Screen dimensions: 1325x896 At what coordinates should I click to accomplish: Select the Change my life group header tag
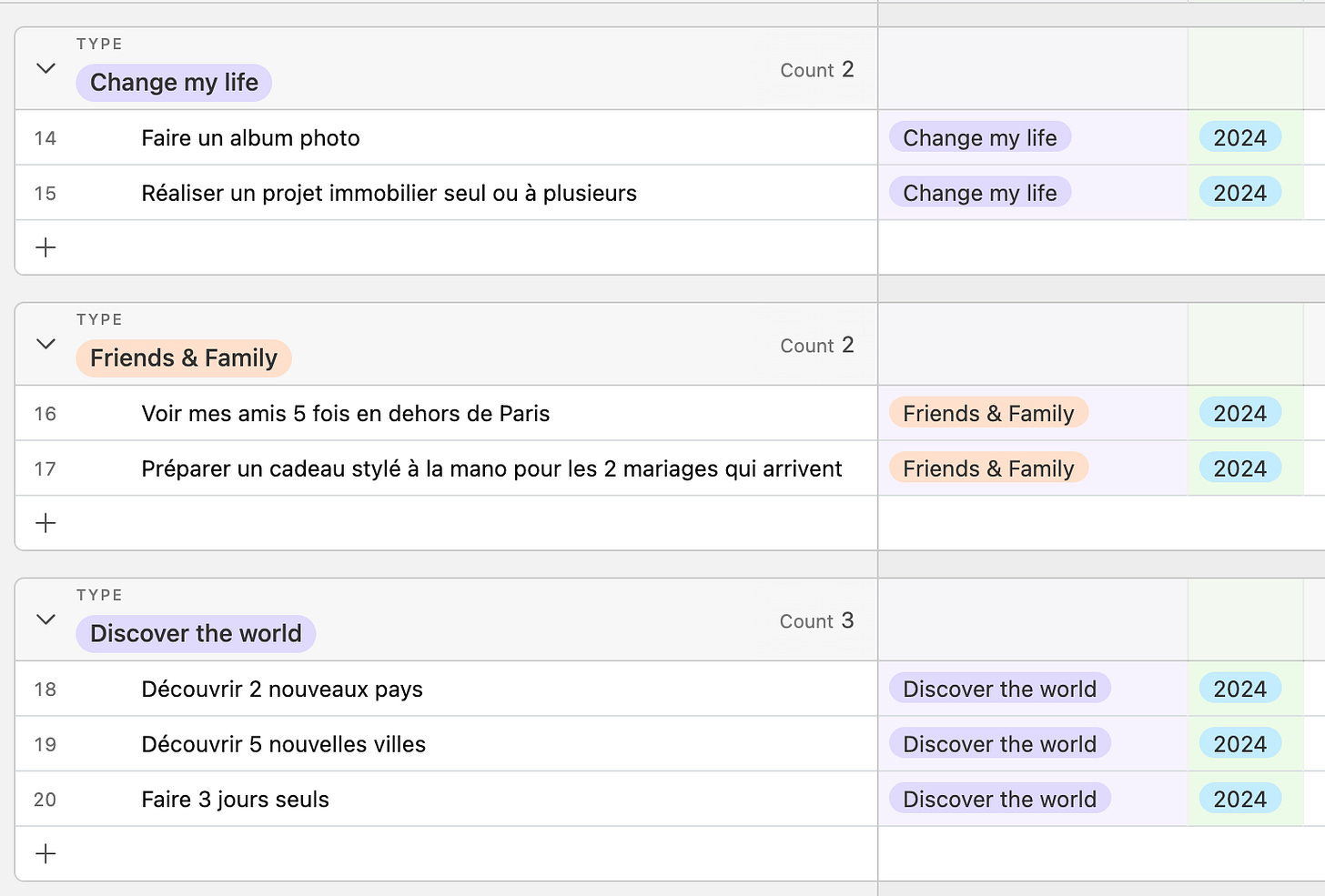tap(174, 83)
